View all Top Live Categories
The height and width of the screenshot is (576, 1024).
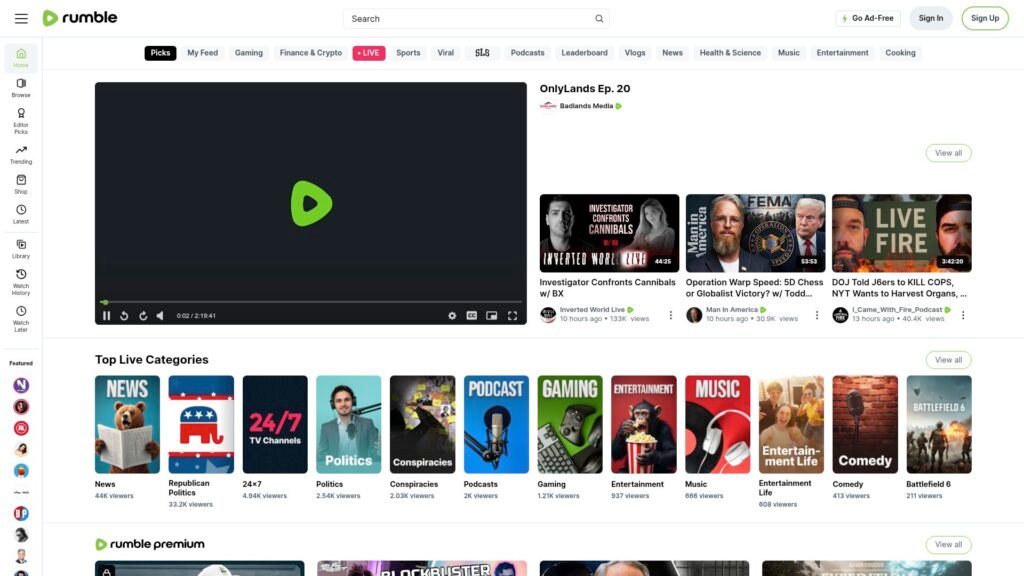pos(948,360)
